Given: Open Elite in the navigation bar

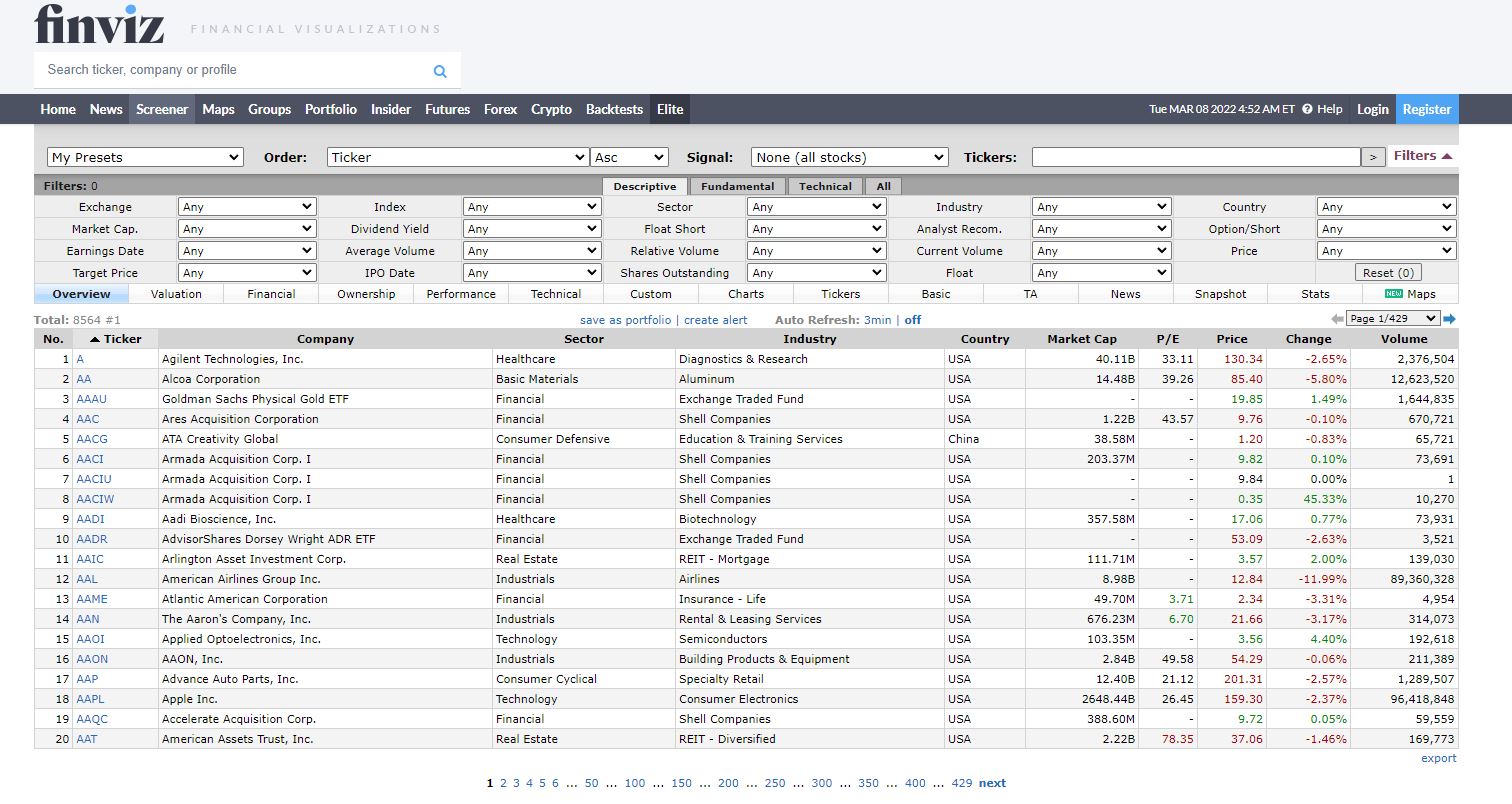Looking at the screenshot, I should tap(670, 109).
